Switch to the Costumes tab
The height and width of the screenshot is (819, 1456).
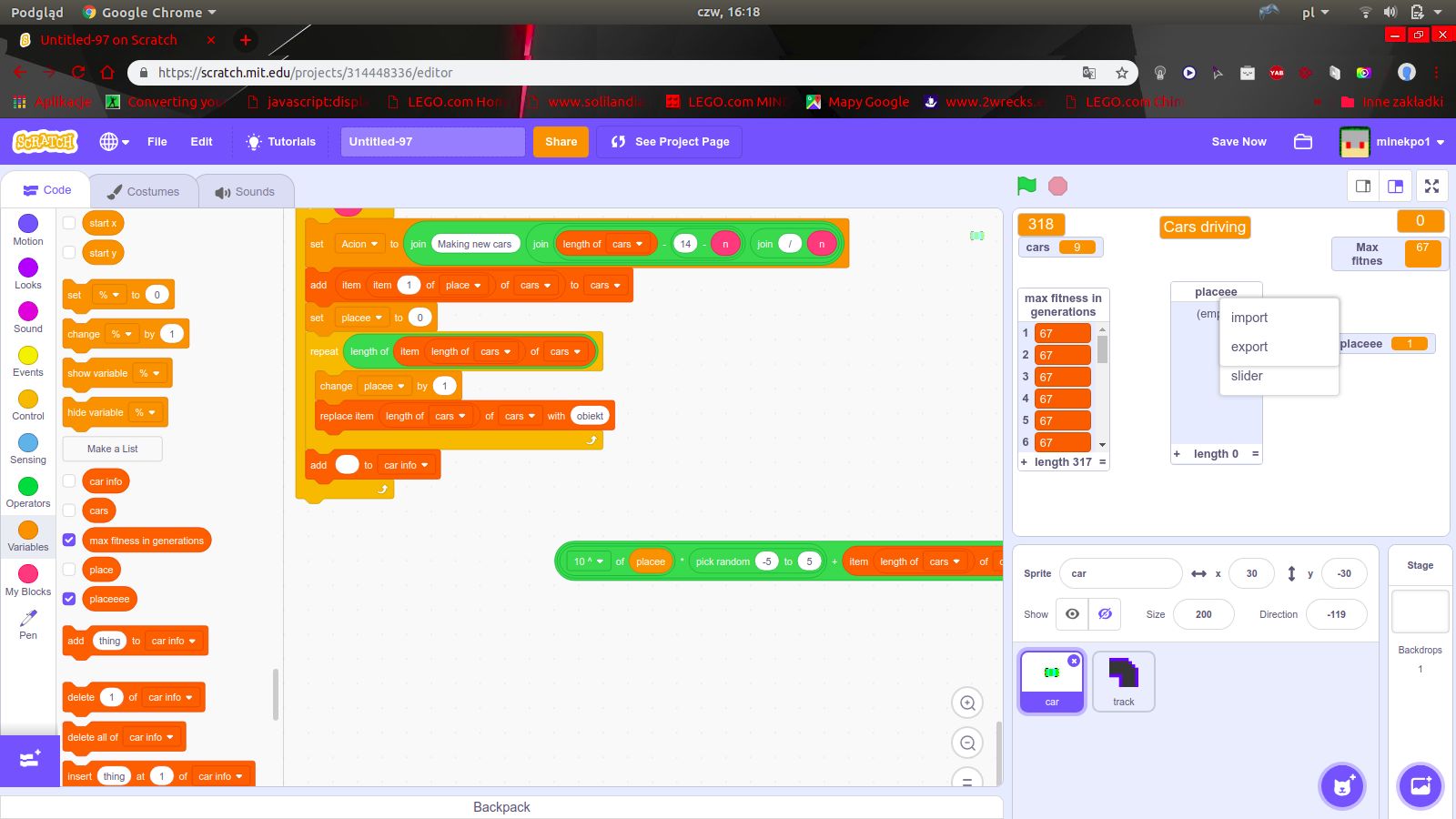pos(144,192)
